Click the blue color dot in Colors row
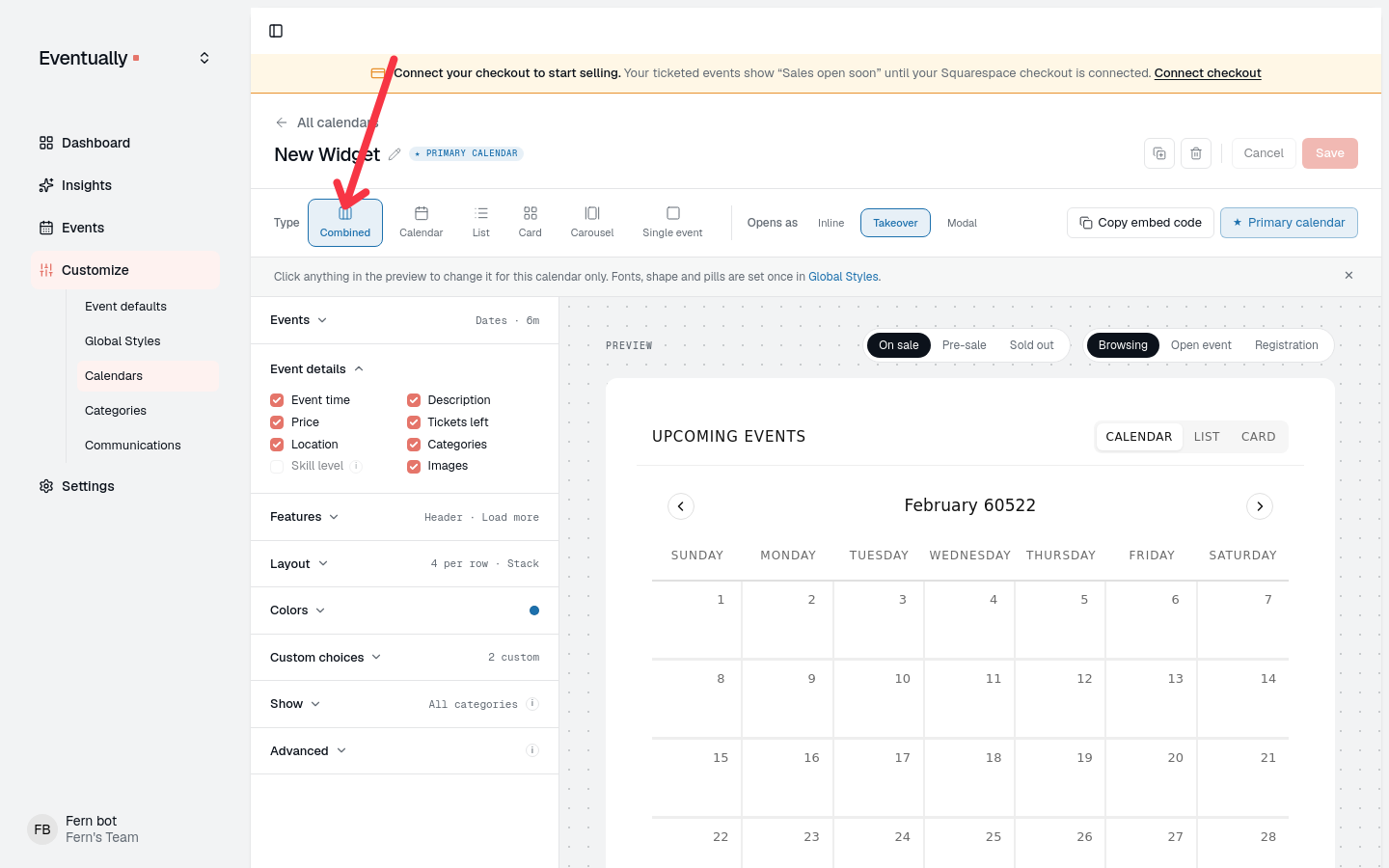This screenshot has width=1389, height=868. [x=534, y=610]
